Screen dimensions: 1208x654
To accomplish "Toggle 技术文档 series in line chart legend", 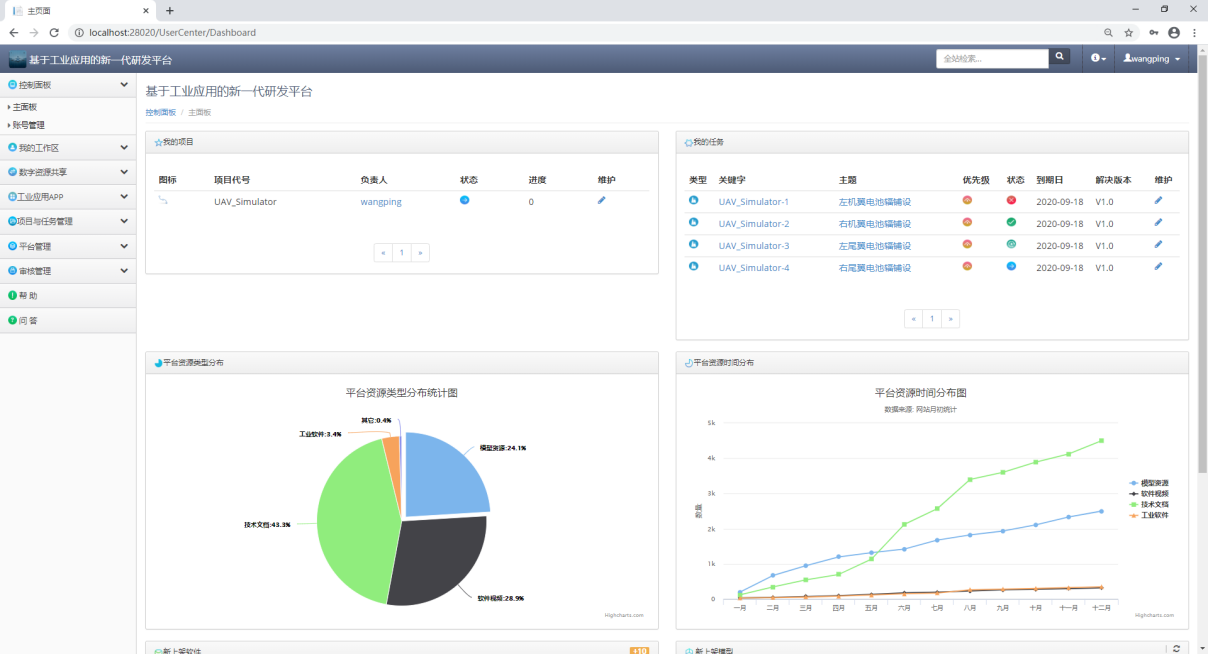I will (1148, 505).
